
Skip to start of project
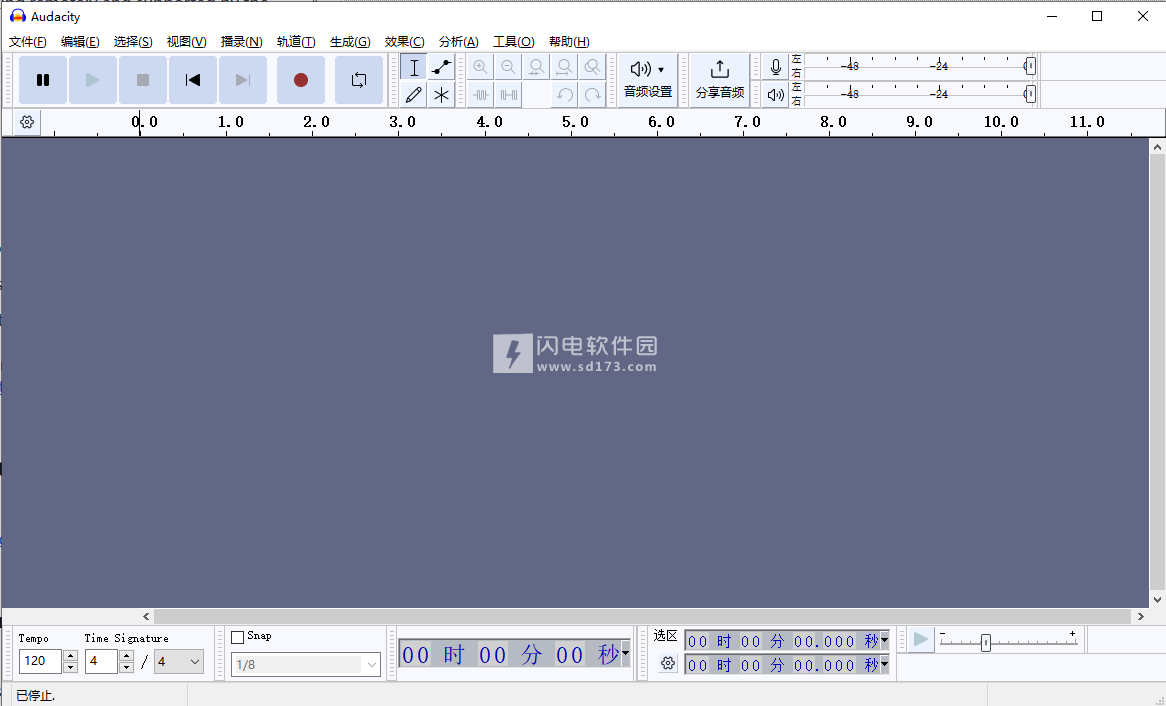tap(193, 80)
